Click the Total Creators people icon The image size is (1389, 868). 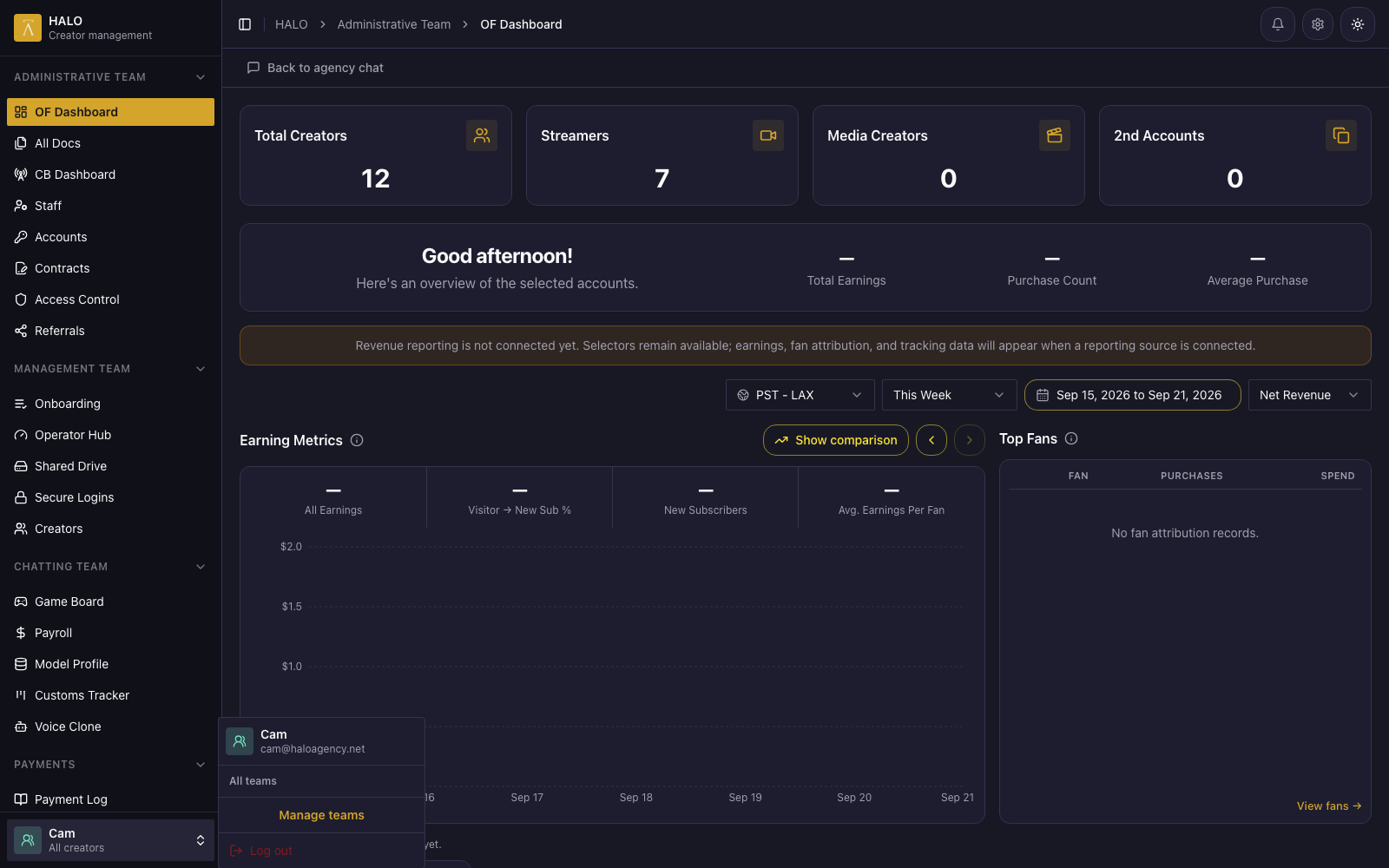click(x=482, y=135)
